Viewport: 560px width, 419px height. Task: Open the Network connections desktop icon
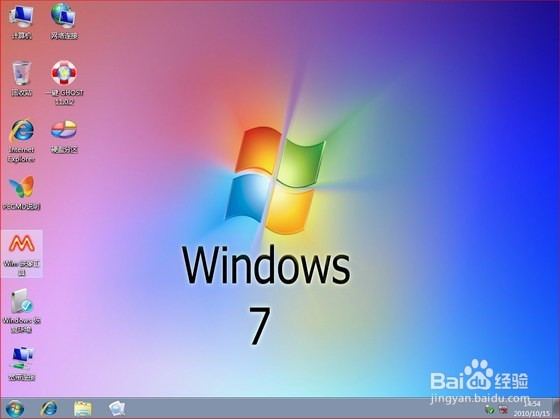(64, 21)
